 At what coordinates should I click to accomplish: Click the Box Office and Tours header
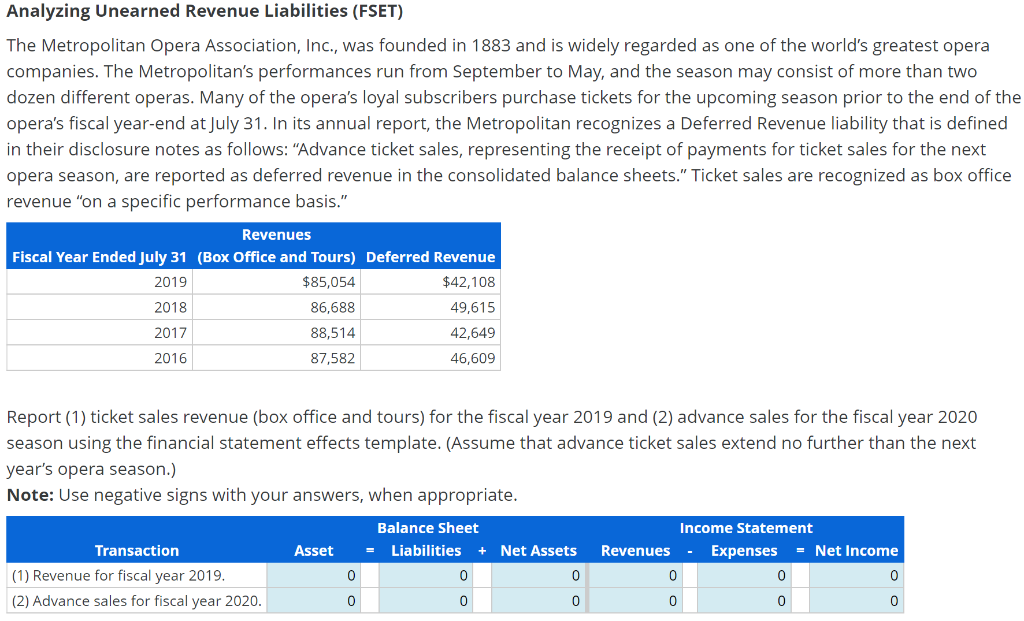coord(276,257)
